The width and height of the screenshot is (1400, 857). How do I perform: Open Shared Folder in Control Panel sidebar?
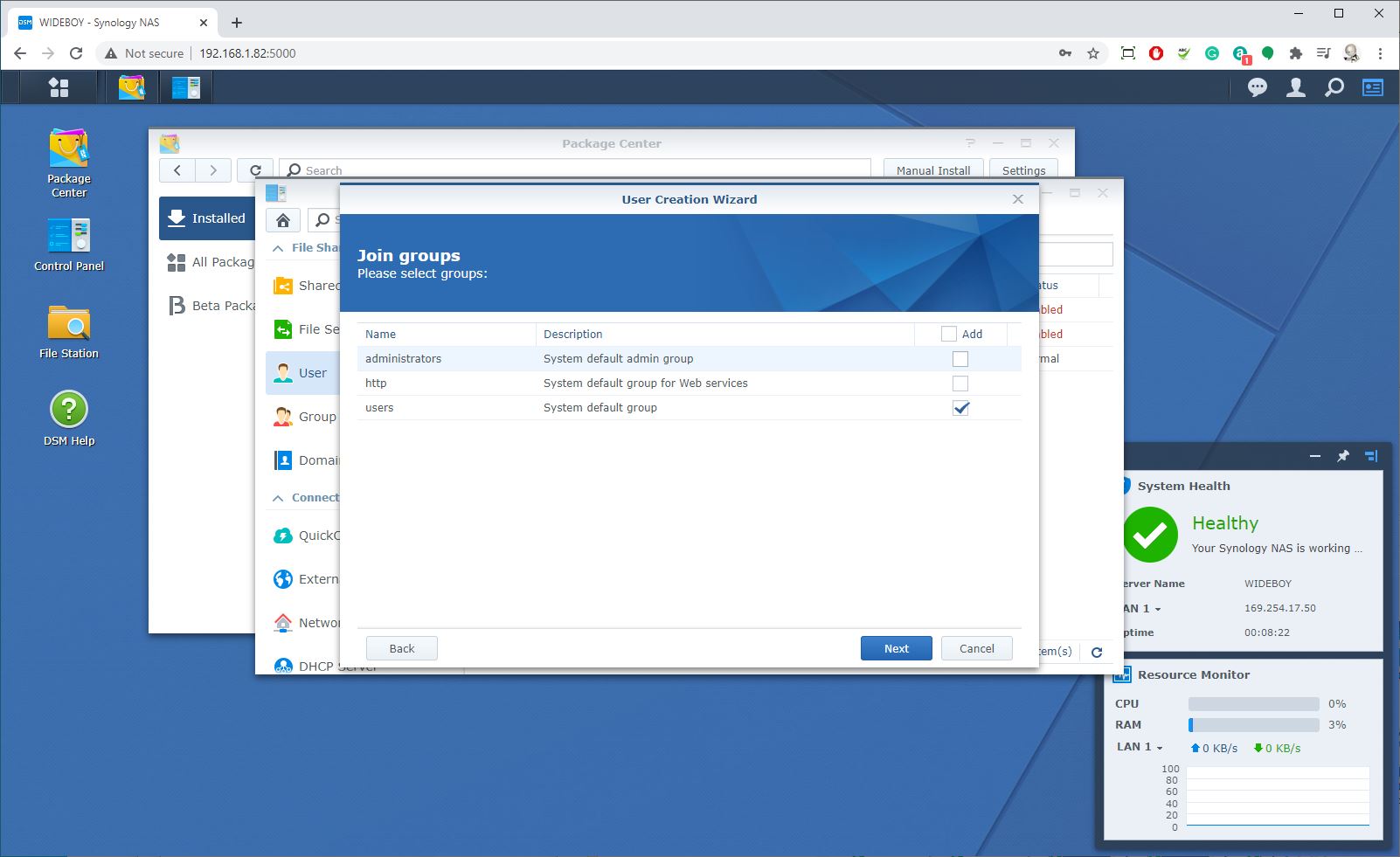point(303,286)
